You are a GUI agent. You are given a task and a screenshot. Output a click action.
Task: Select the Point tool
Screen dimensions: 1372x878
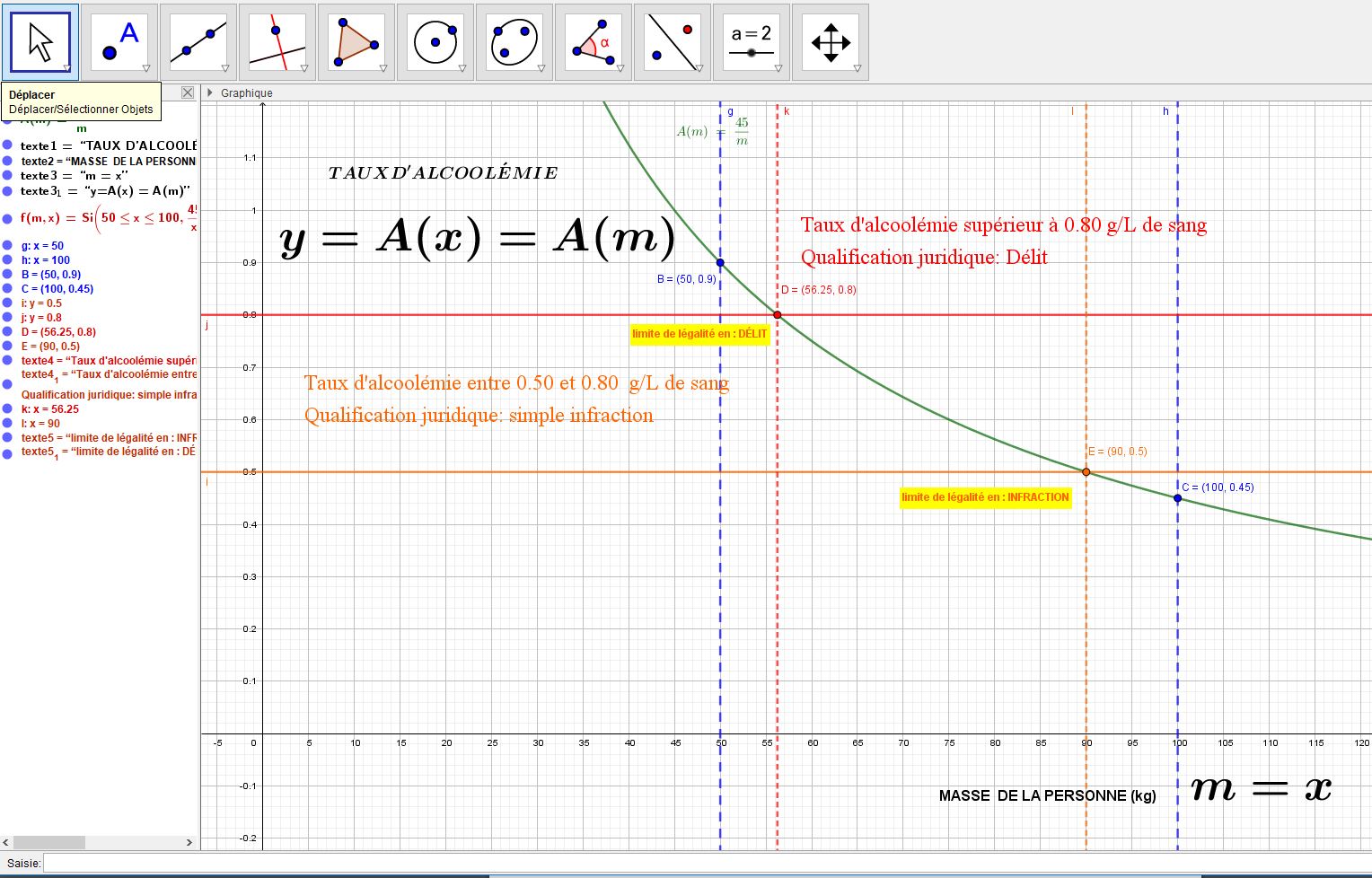(119, 41)
